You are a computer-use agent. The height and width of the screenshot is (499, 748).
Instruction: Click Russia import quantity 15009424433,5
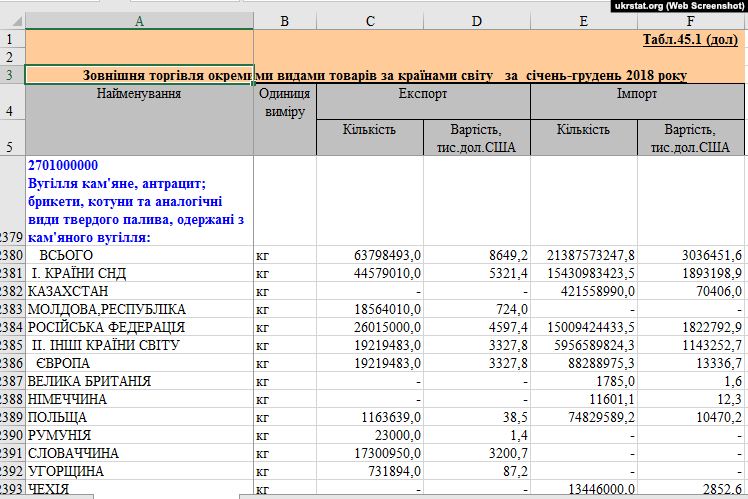583,327
